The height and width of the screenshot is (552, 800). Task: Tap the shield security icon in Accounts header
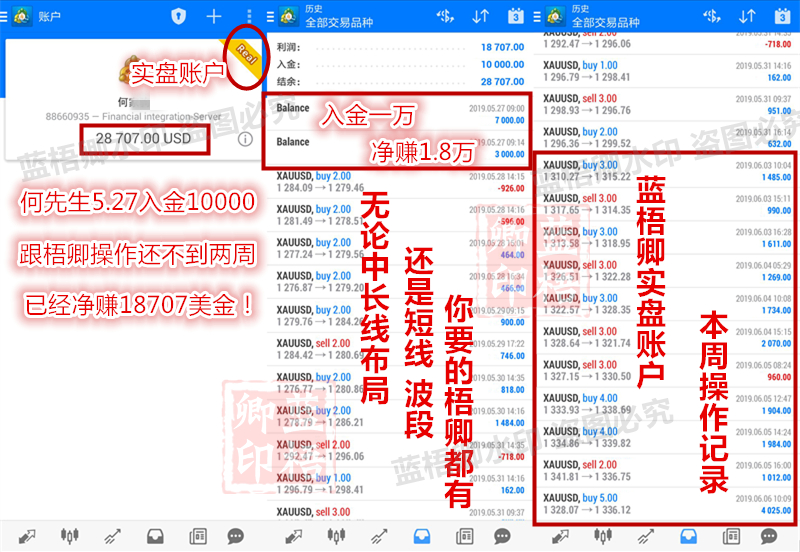pyautogui.click(x=178, y=16)
